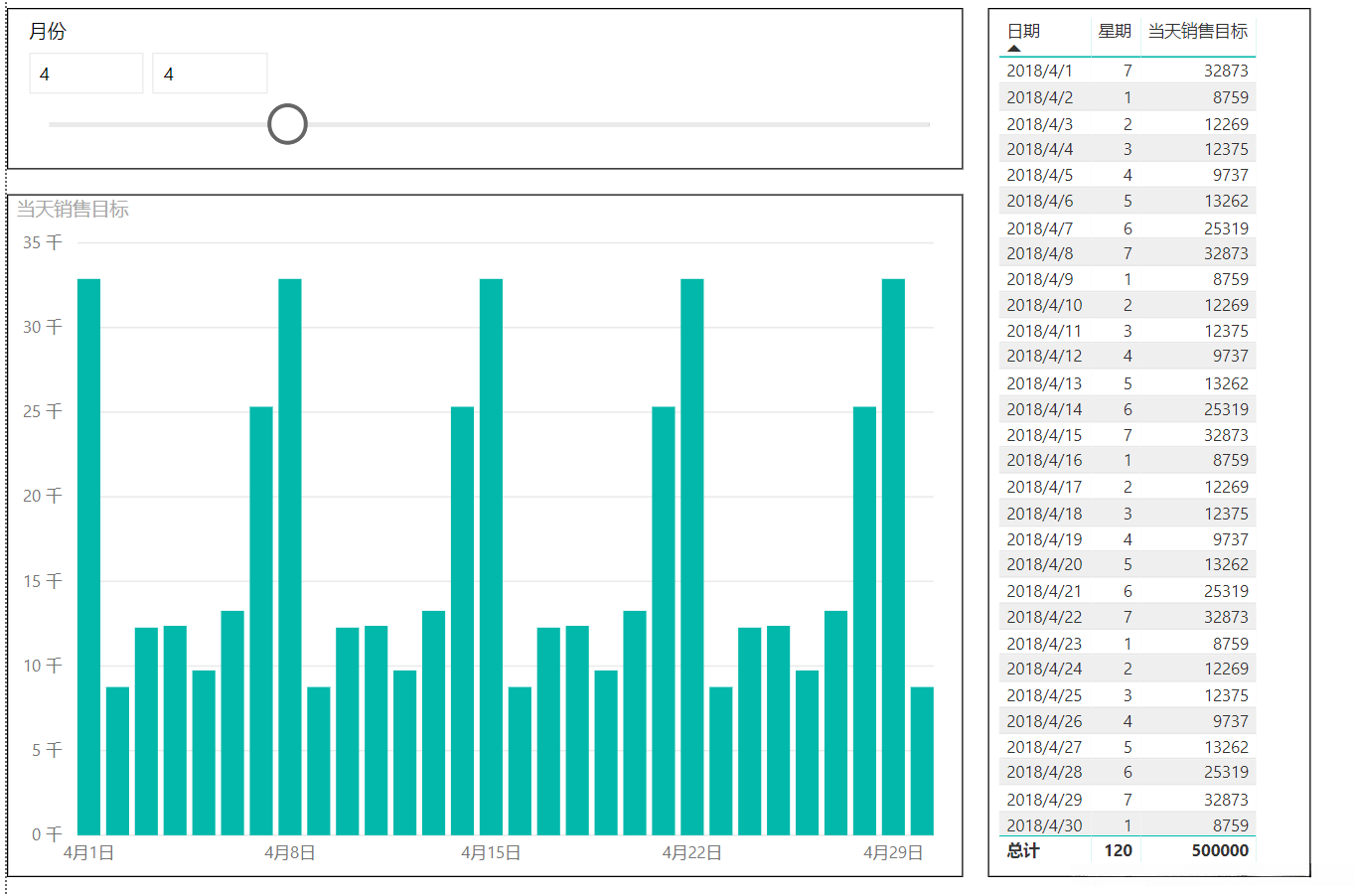1355x896 pixels.
Task: Click the 总计 total row label
Action: [x=1023, y=850]
